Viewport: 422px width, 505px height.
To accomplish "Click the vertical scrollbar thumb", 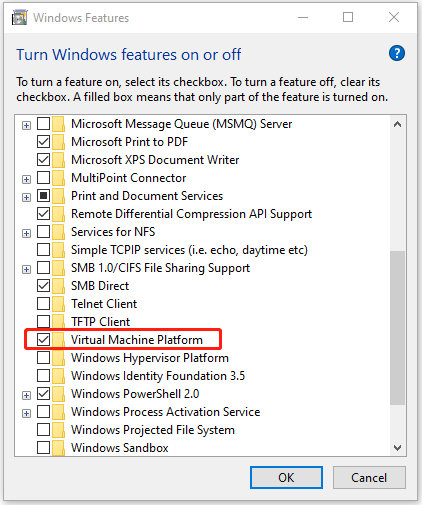I will pyautogui.click(x=397, y=328).
